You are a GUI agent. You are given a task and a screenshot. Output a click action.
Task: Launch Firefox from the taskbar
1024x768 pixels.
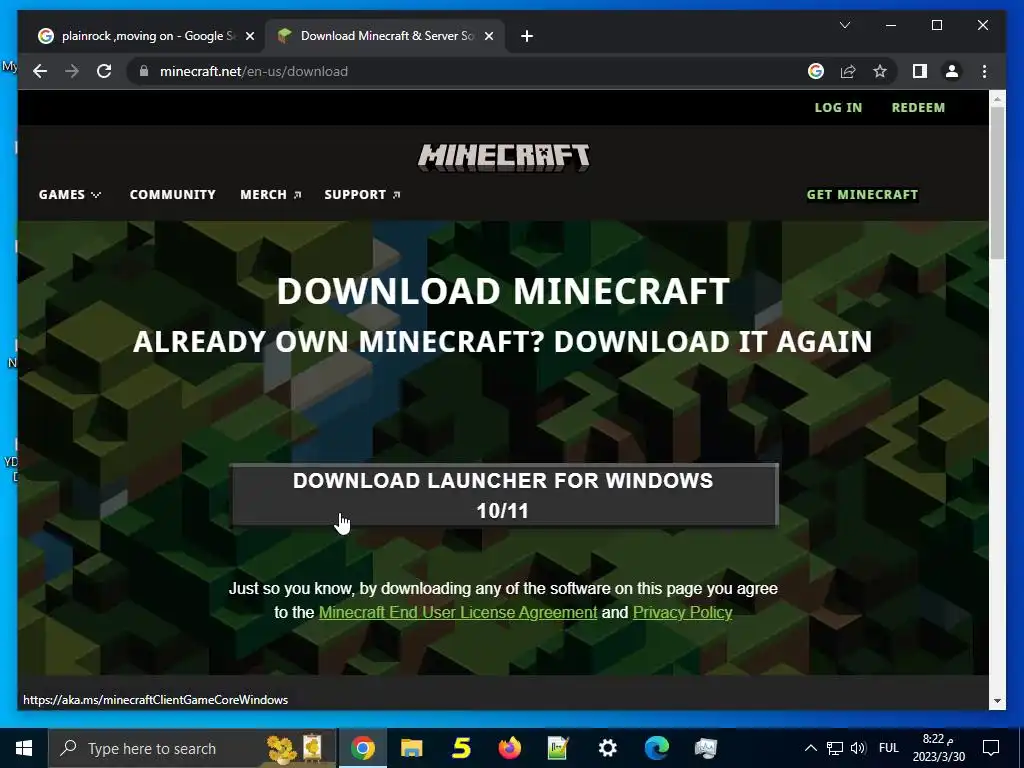(x=510, y=748)
